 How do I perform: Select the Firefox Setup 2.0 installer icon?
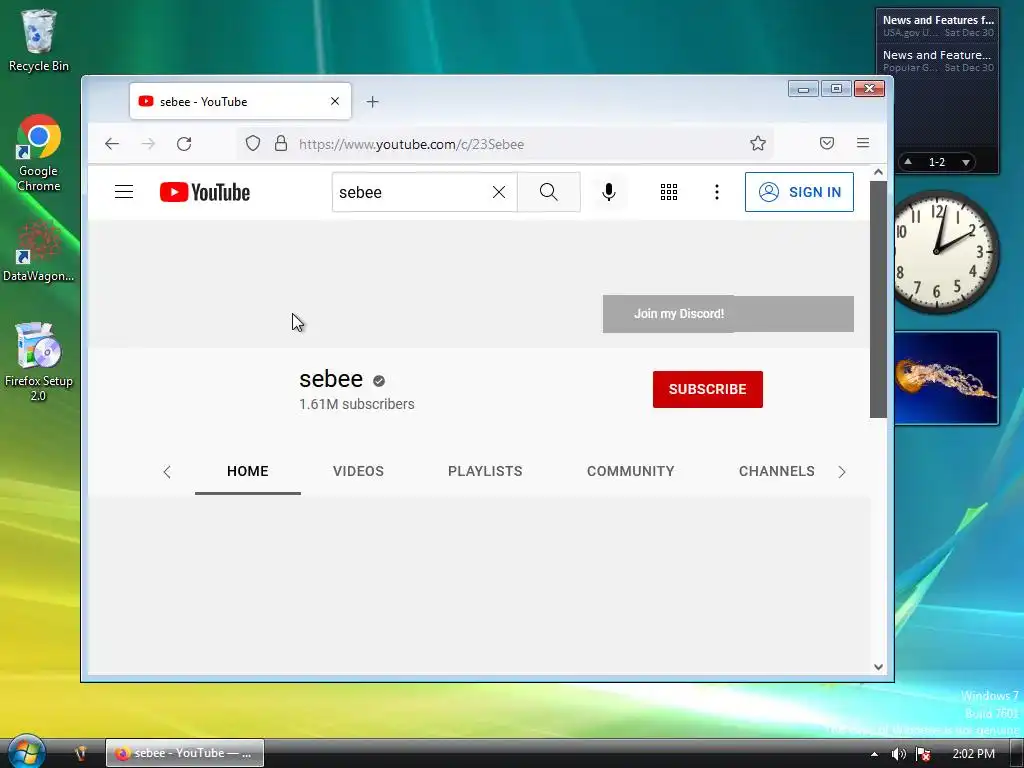coord(39,361)
